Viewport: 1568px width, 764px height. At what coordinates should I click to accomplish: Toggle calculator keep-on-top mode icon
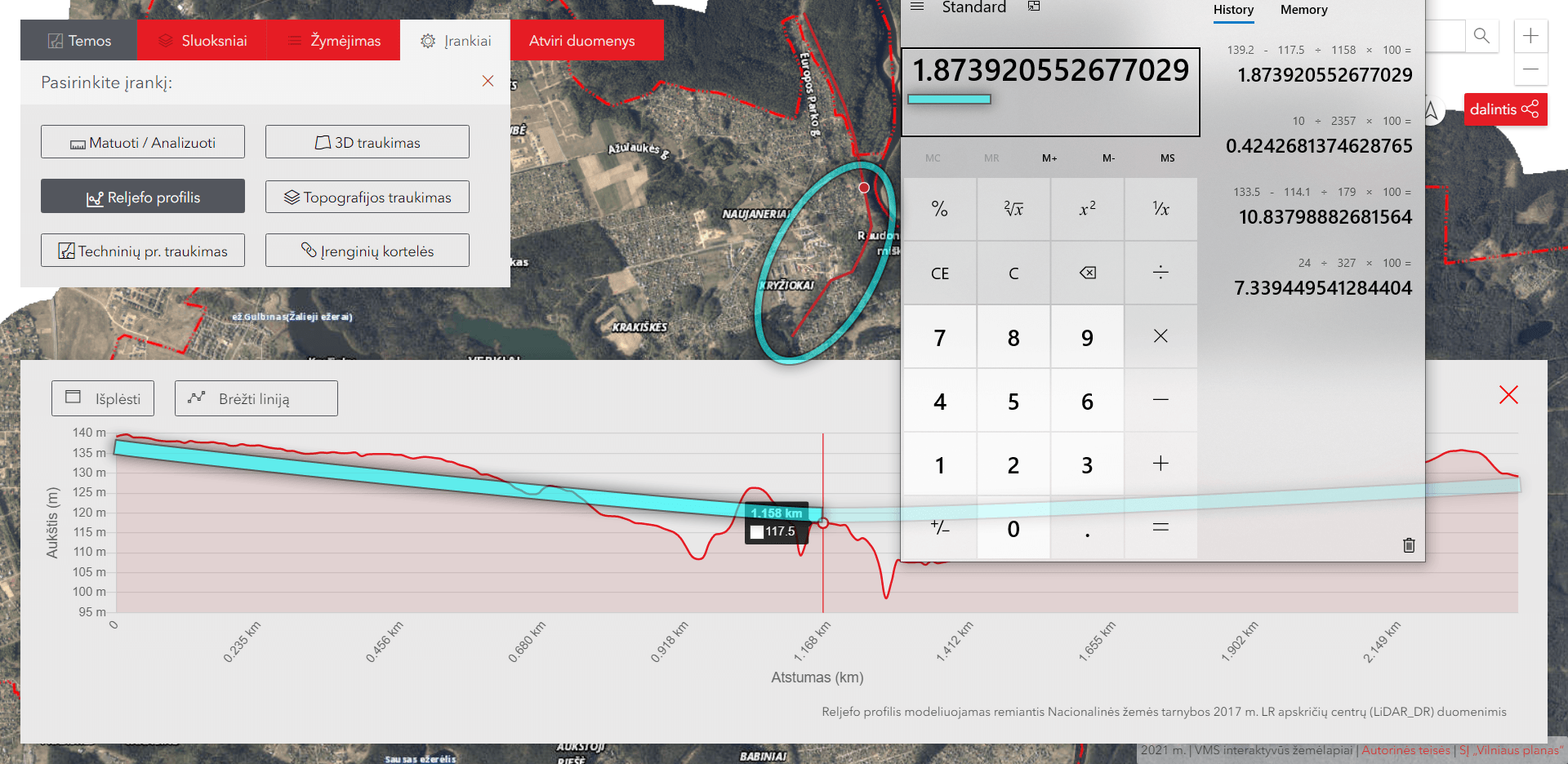[1034, 7]
